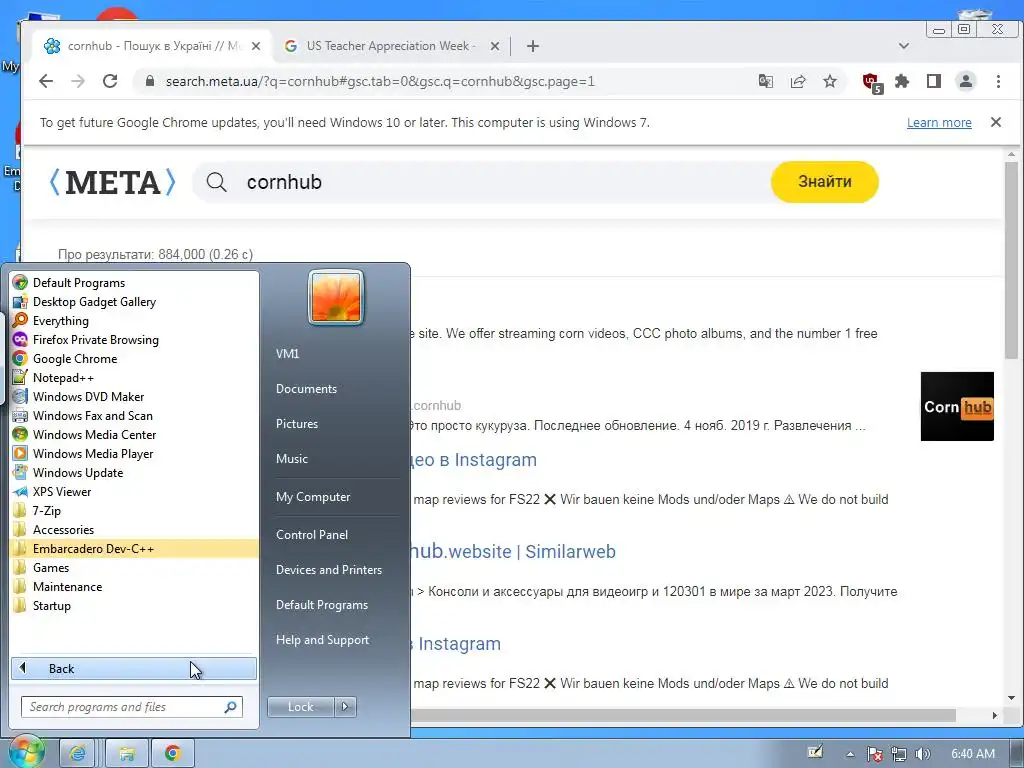Switch to US Teacher Appreciation Week tab

coord(391,46)
